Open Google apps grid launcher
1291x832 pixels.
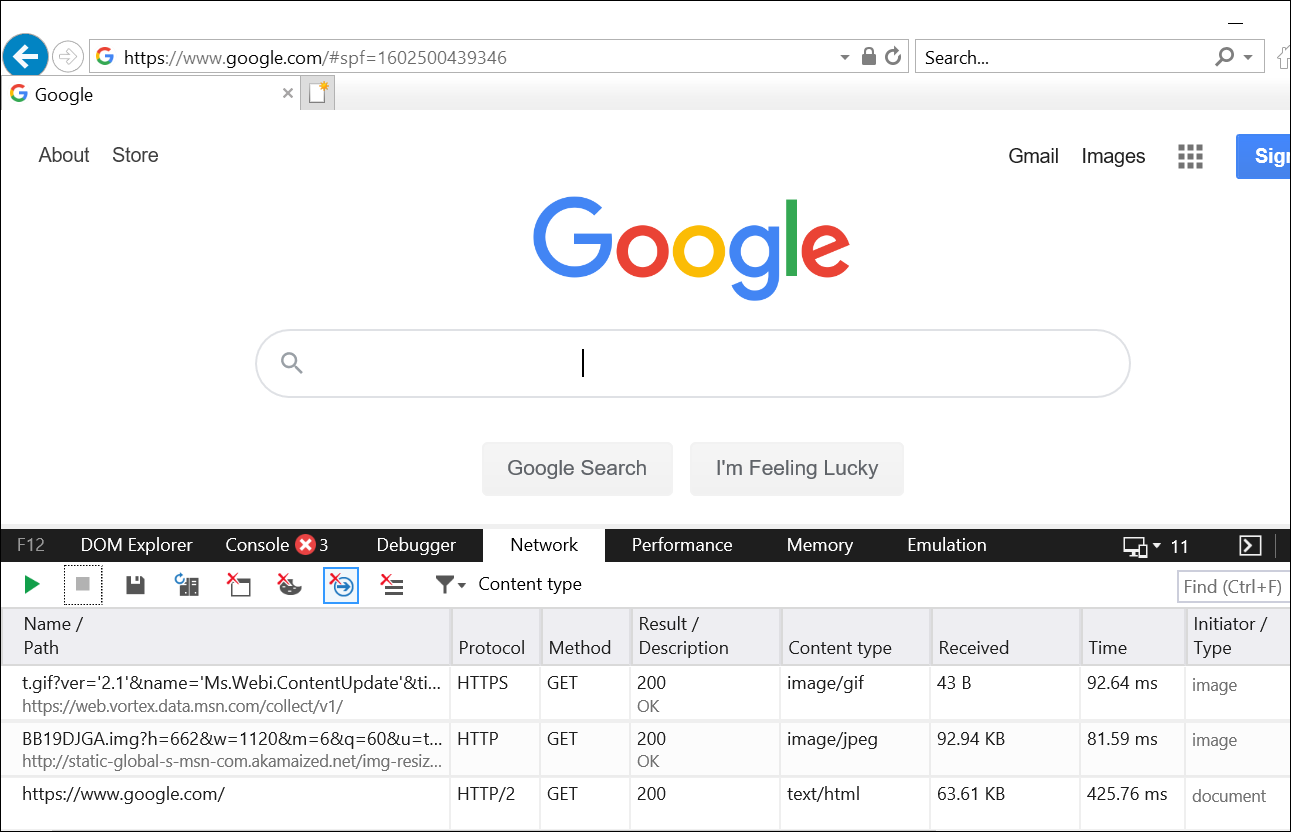[x=1190, y=156]
